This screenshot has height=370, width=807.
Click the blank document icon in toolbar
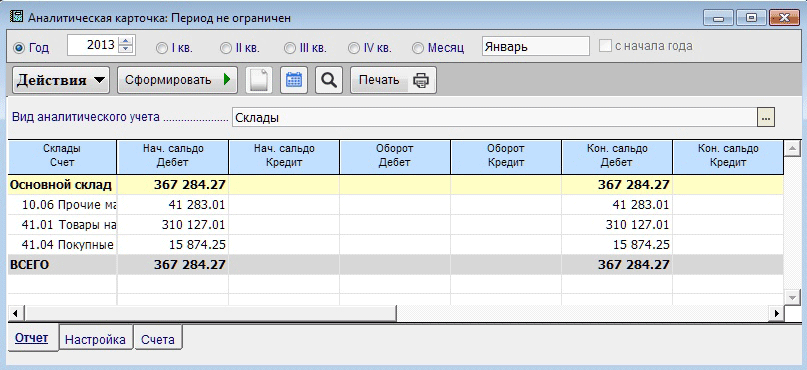tap(259, 81)
